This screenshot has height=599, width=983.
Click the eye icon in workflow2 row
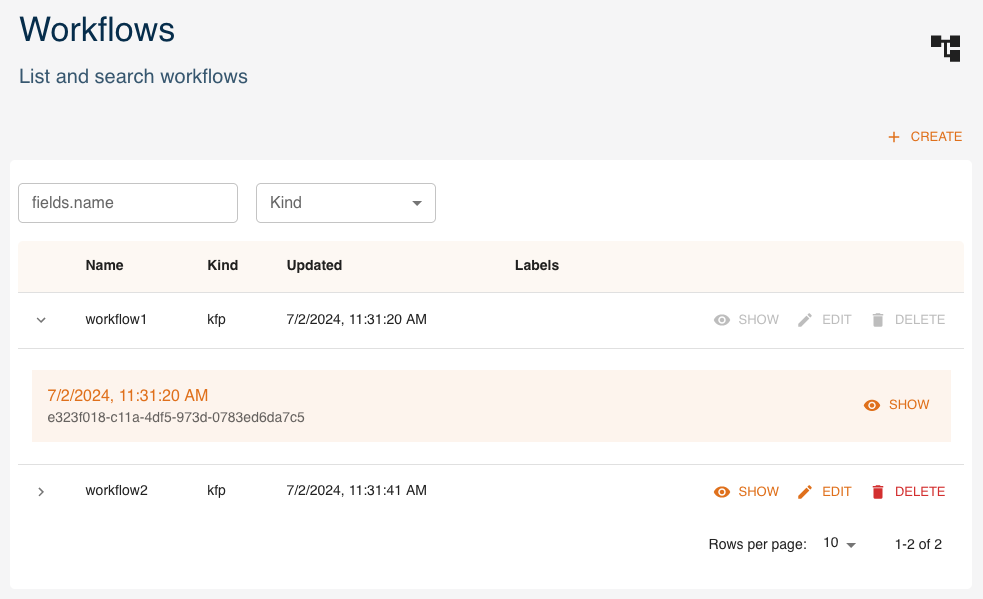[x=722, y=492]
